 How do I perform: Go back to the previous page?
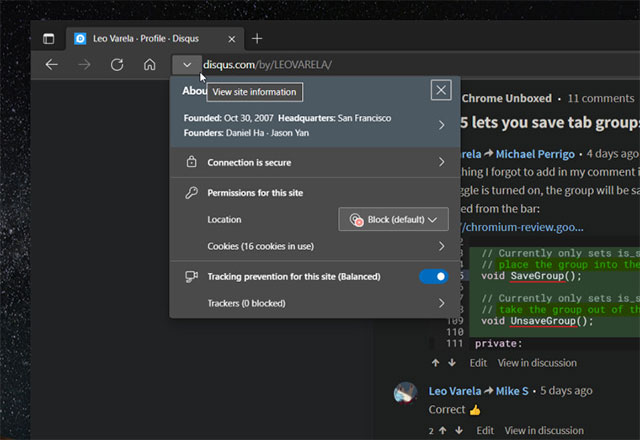coord(52,65)
